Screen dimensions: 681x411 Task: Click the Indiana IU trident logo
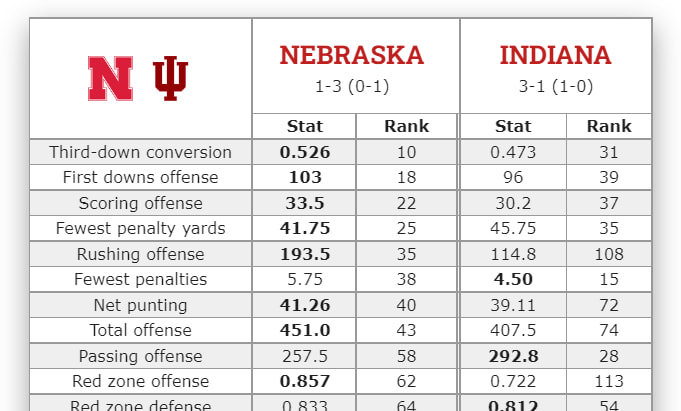pos(171,78)
